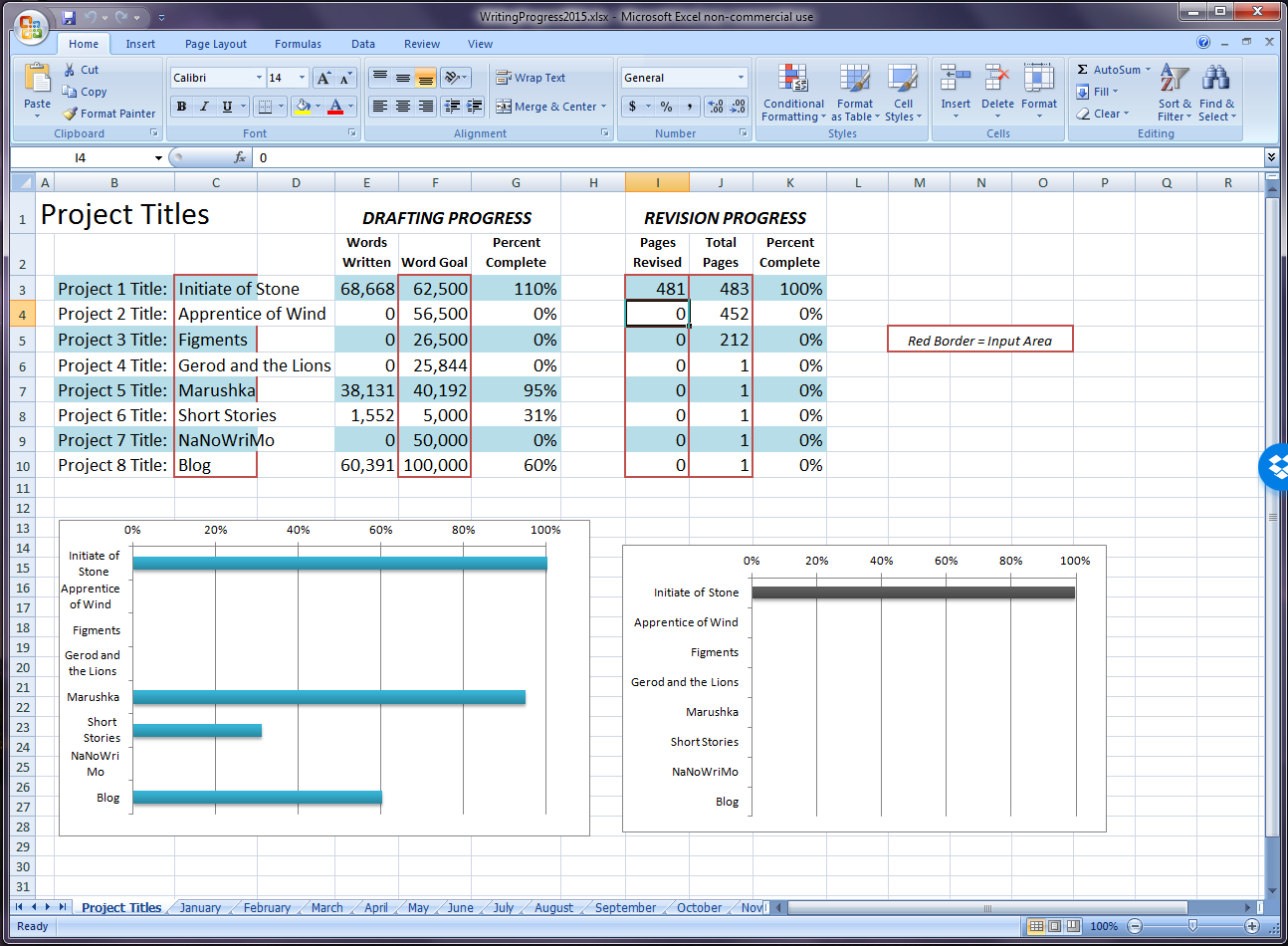
Task: Open the font size dropdown
Action: (x=303, y=78)
